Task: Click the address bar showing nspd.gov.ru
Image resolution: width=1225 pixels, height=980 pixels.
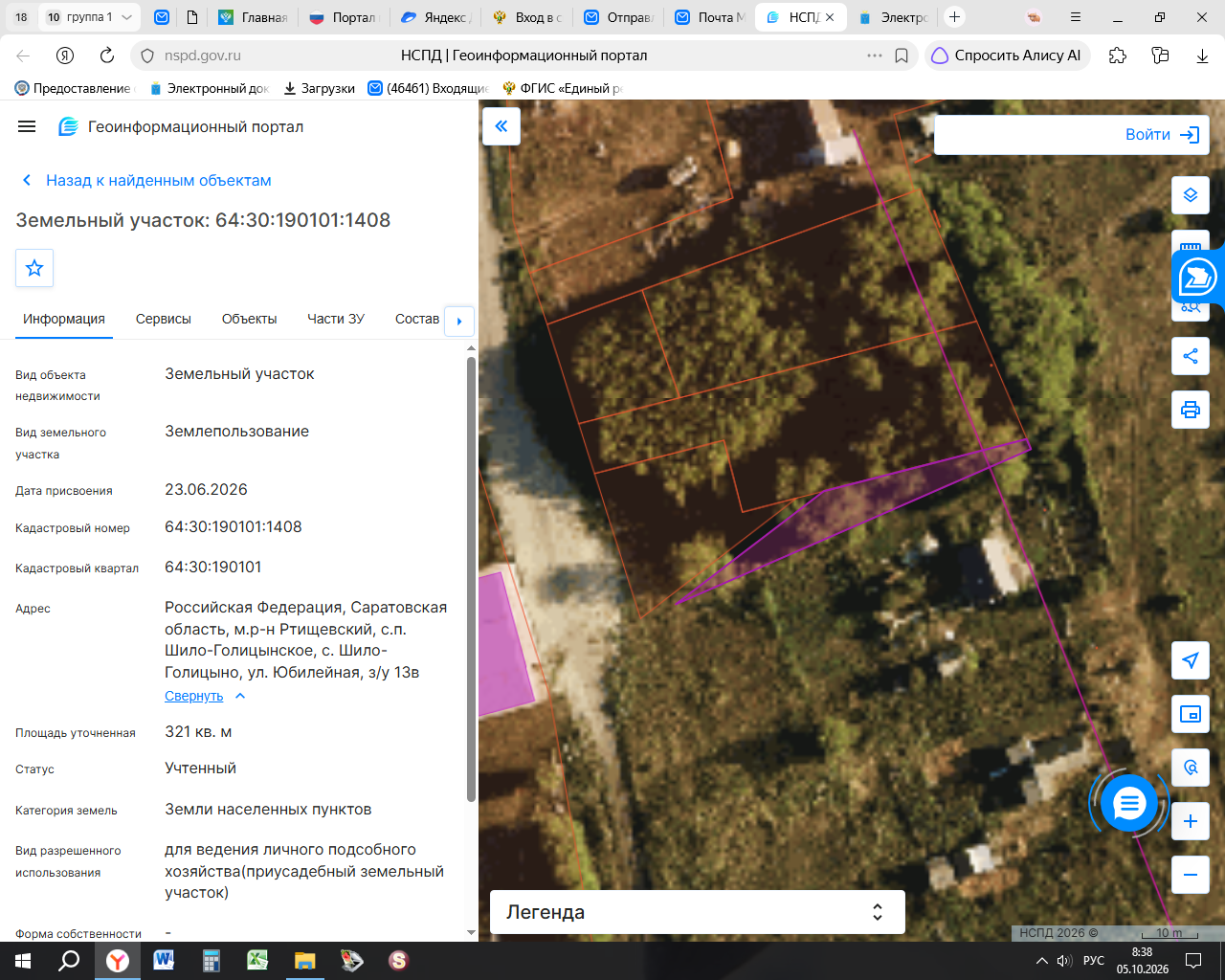Action: 524,56
